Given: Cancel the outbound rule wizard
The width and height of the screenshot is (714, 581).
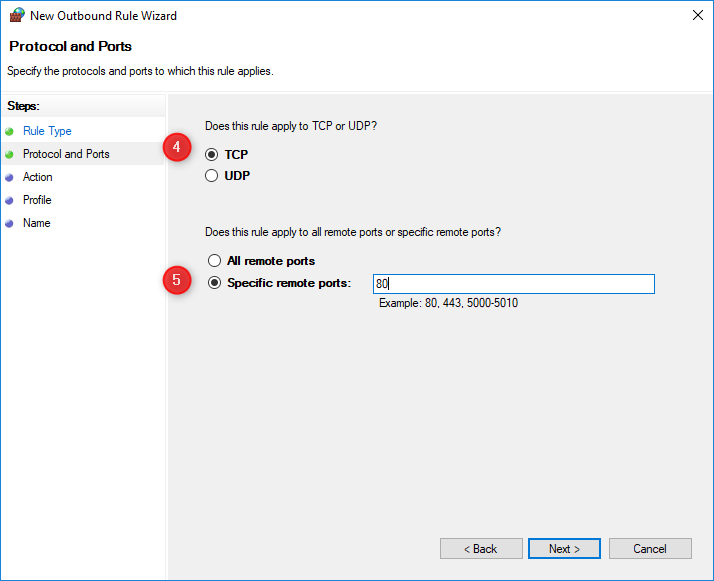Looking at the screenshot, I should coord(650,549).
